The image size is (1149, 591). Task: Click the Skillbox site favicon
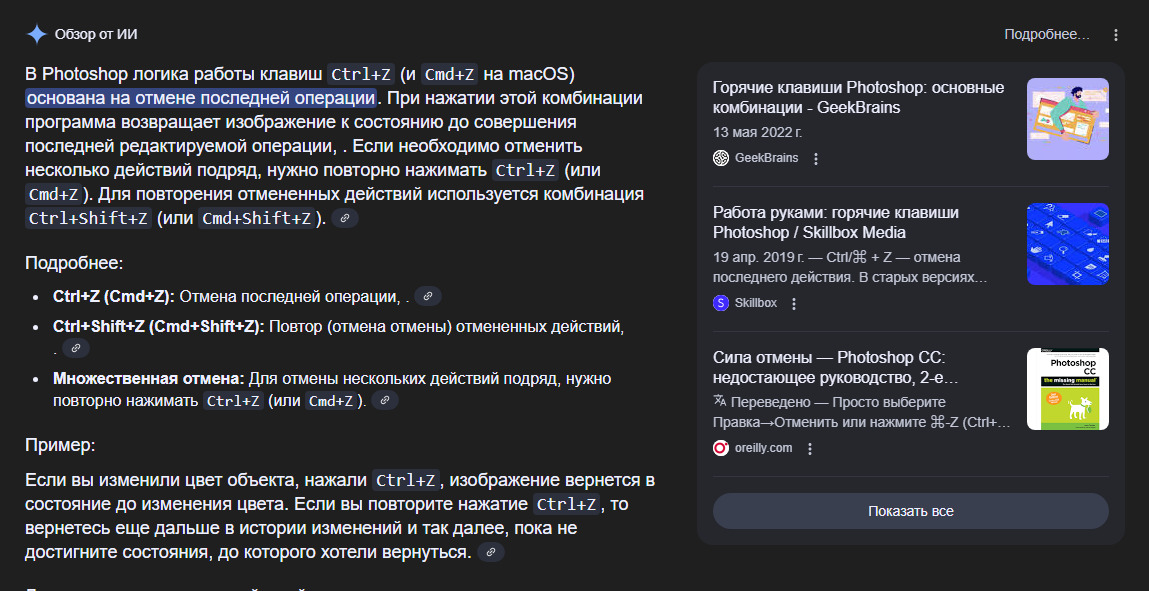(720, 303)
